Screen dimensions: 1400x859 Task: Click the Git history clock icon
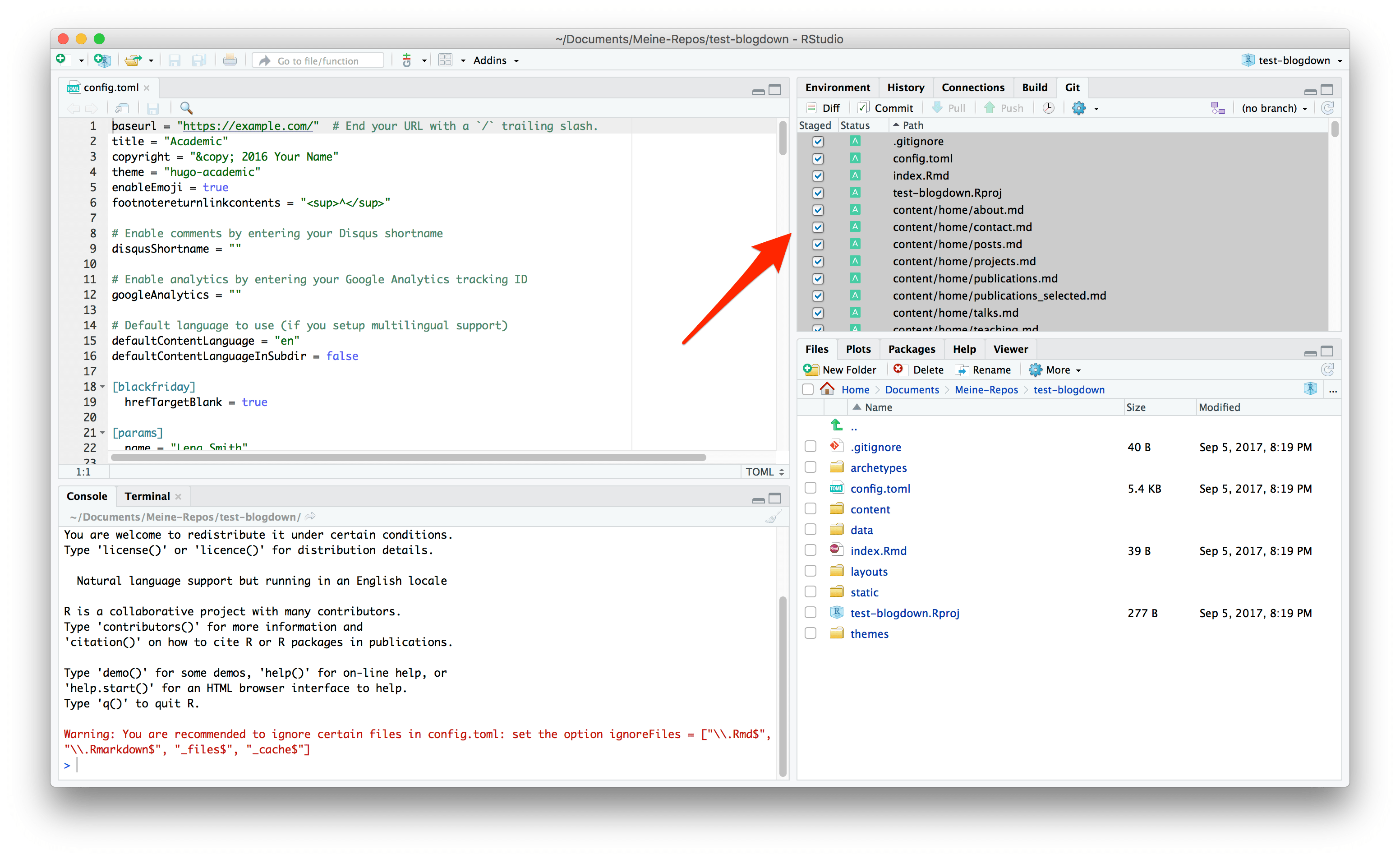click(1048, 108)
